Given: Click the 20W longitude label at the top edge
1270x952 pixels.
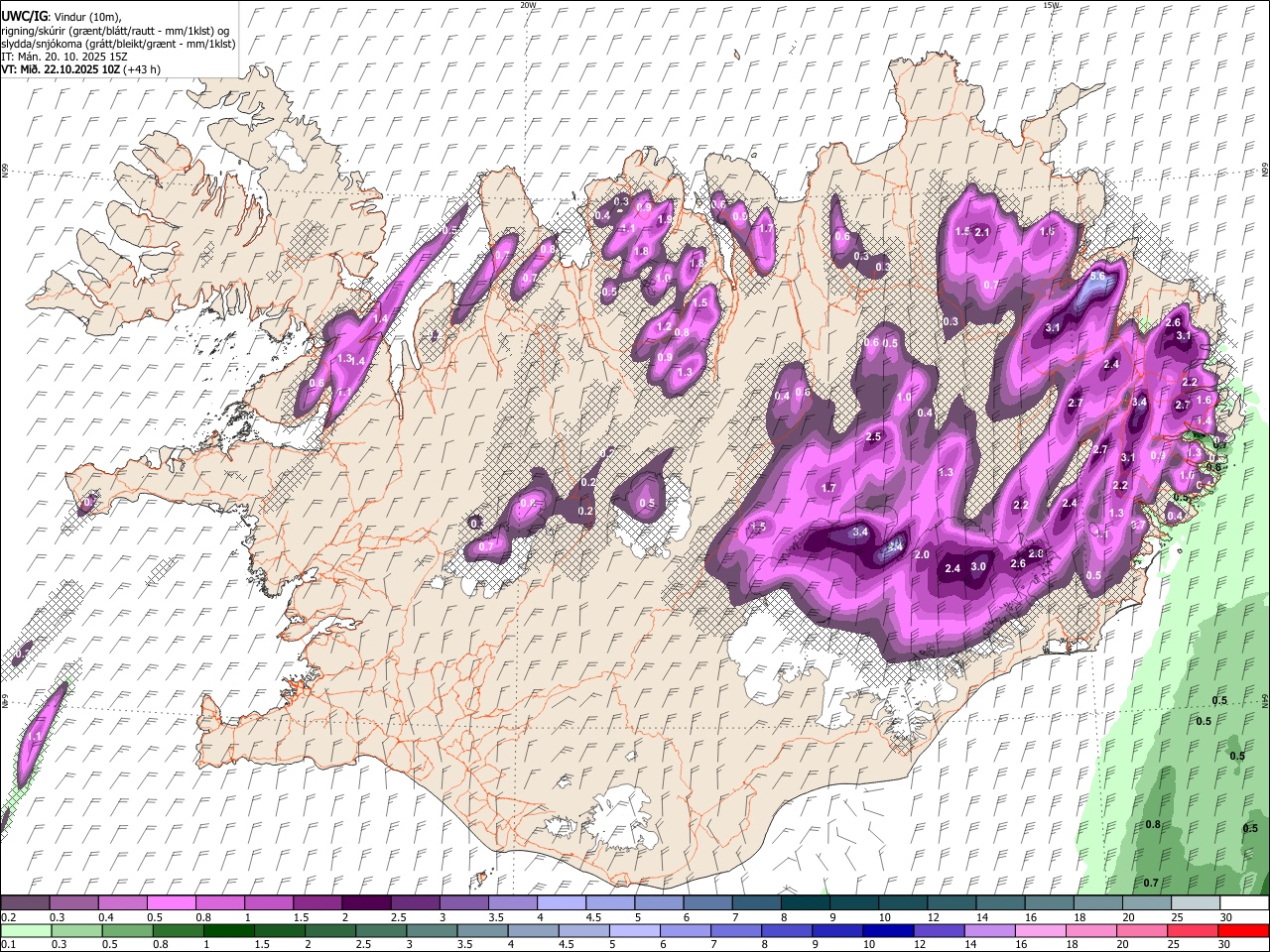Looking at the screenshot, I should [x=528, y=5].
